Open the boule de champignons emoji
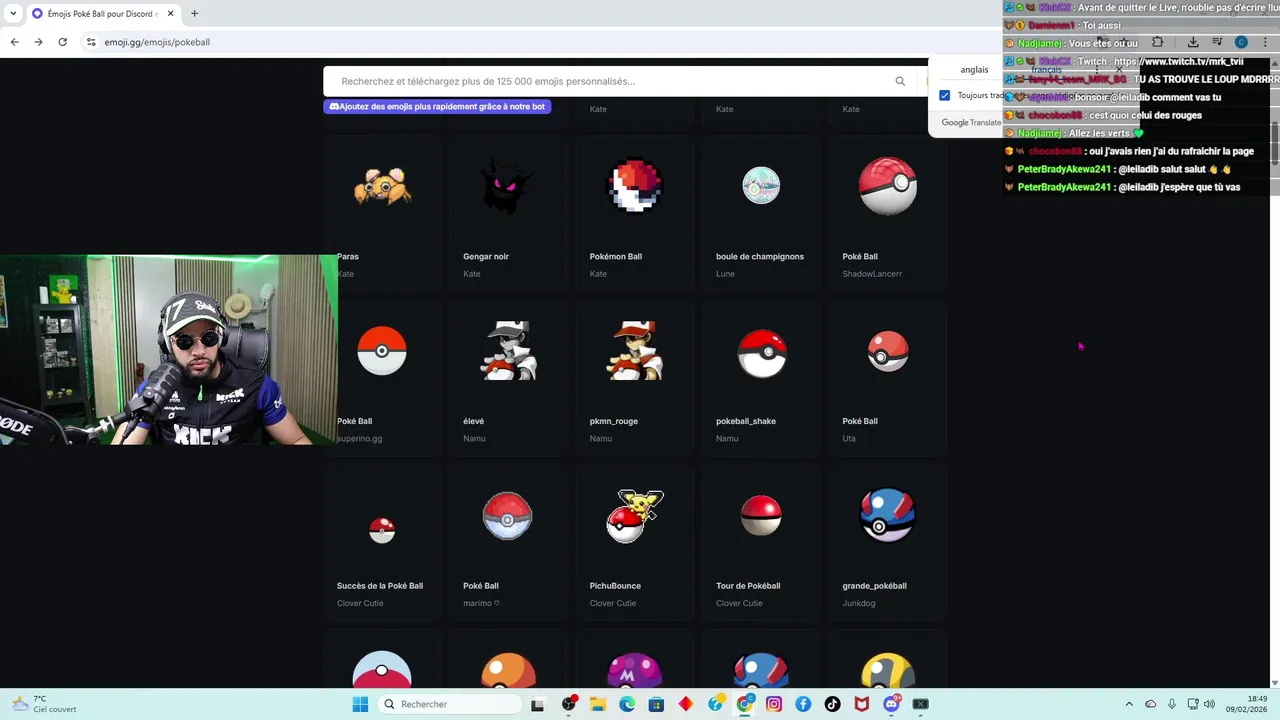The image size is (1280, 720). 761,186
